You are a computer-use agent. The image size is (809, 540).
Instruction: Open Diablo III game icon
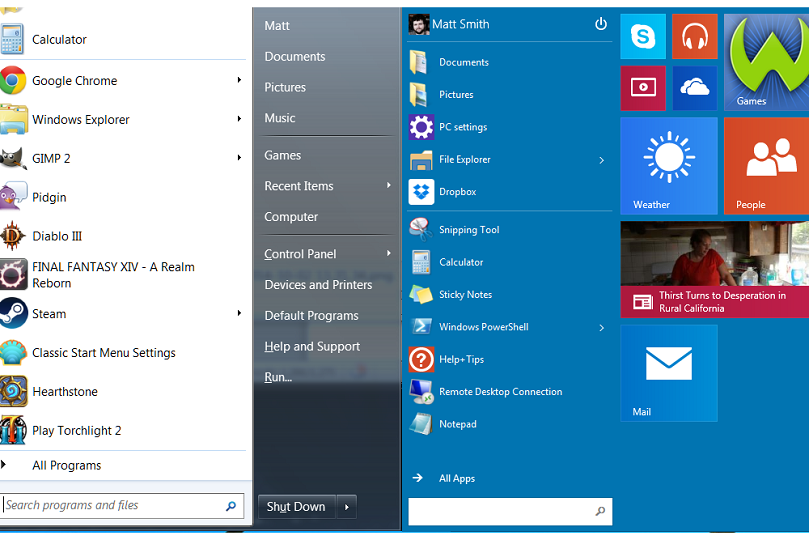13,236
